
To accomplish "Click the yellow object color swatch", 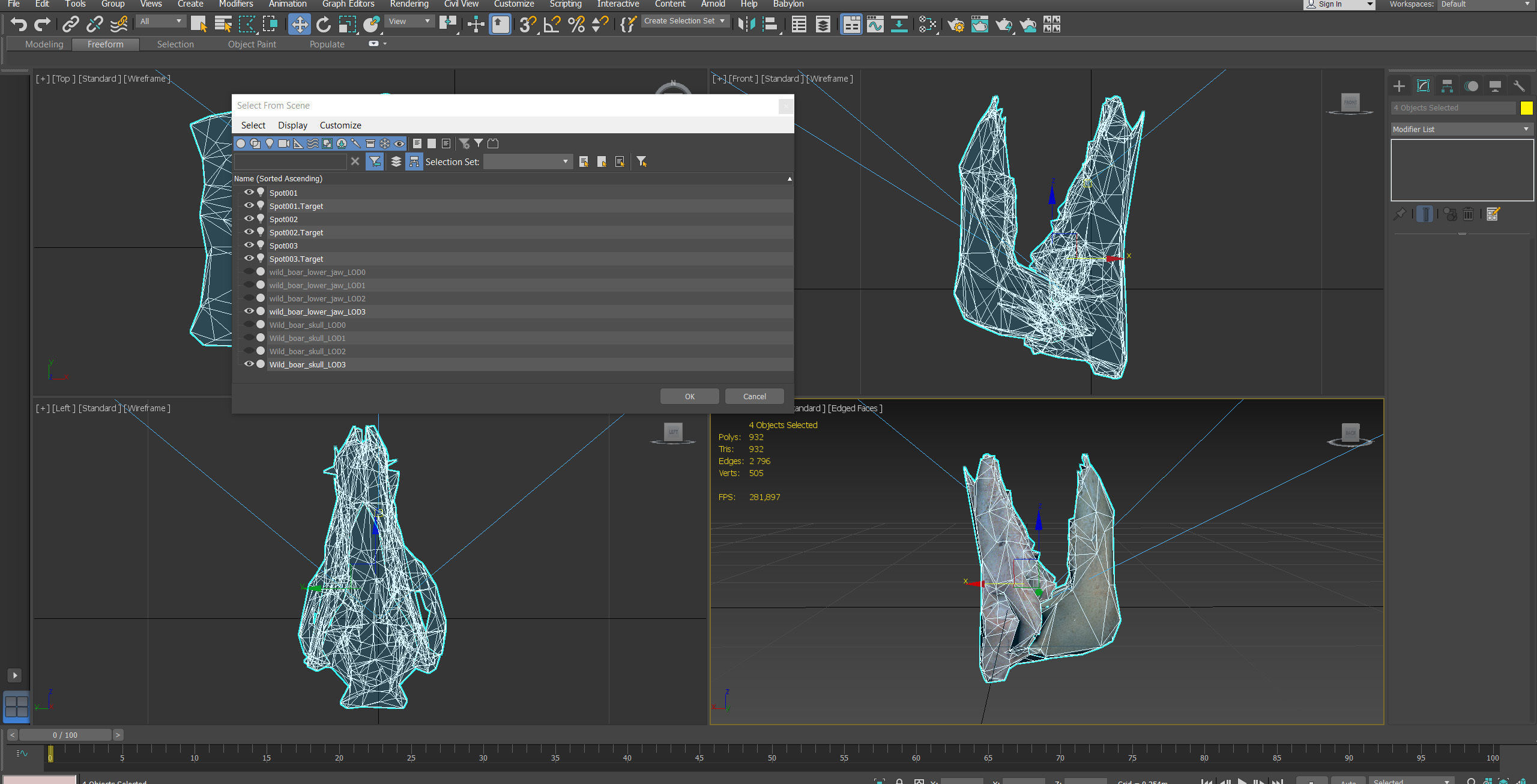I will [x=1526, y=108].
